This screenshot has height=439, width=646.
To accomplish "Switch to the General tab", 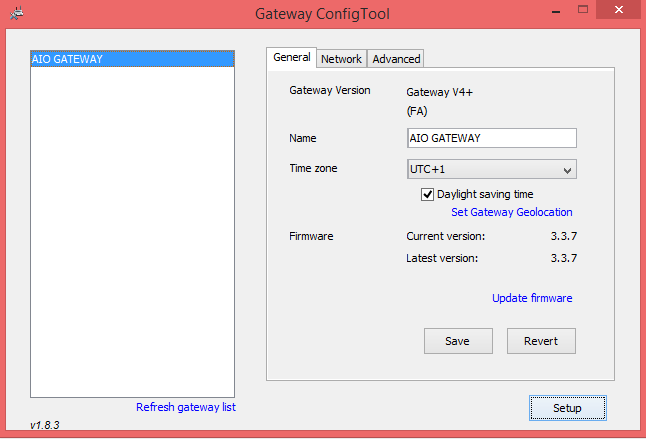I will [x=291, y=58].
